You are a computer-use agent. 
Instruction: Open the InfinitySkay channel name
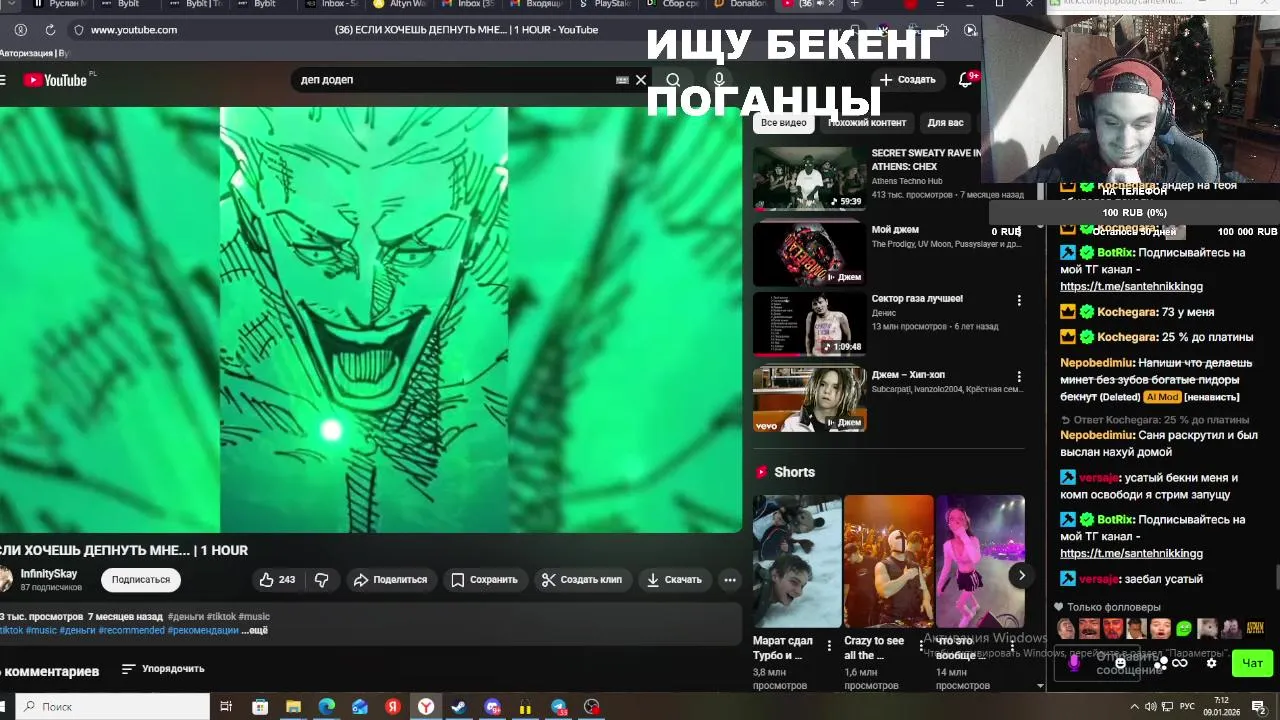tap(49, 574)
